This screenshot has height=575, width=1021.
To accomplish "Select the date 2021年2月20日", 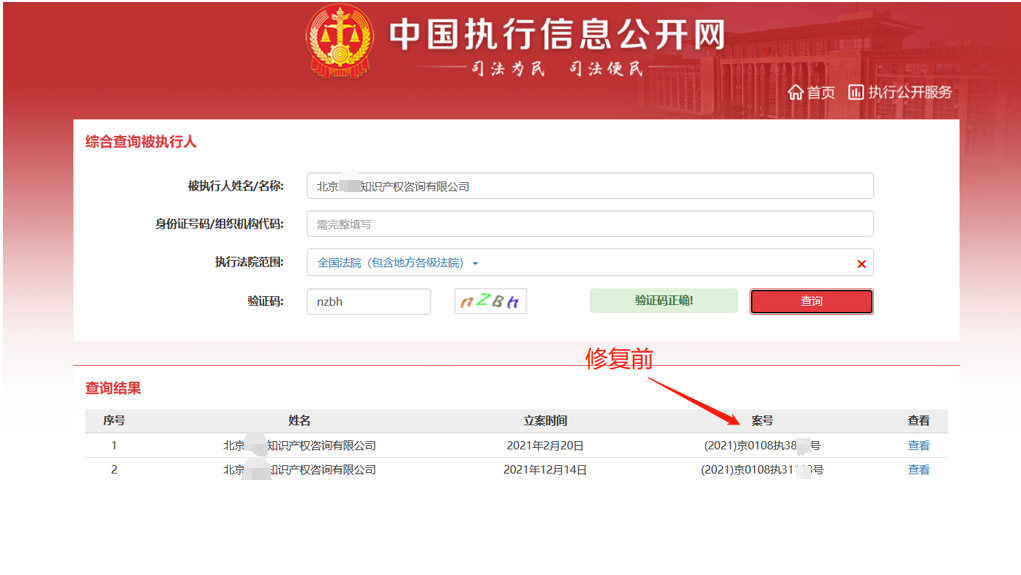I will tap(545, 445).
